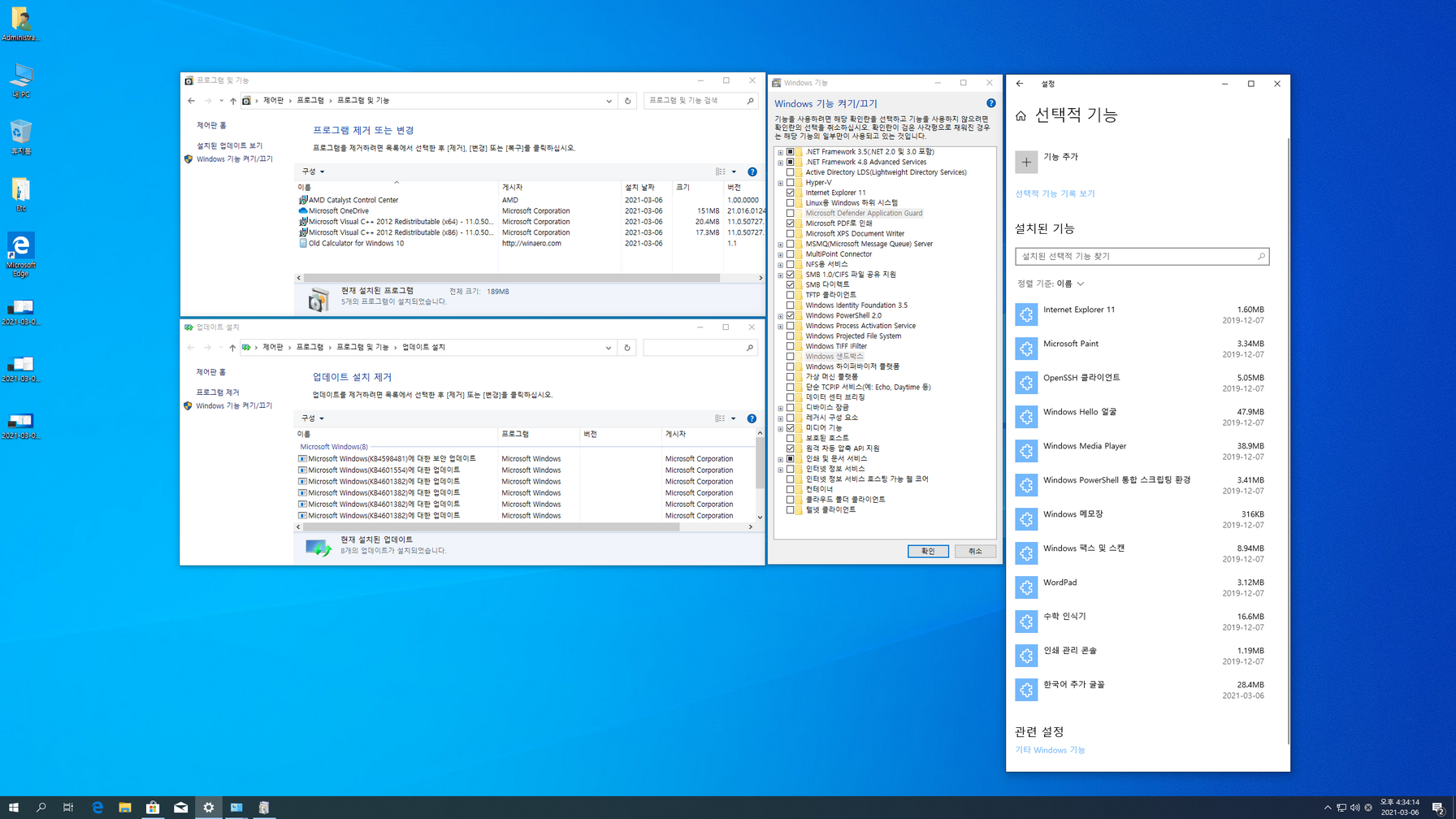The width and height of the screenshot is (1456, 819).
Task: Focus 프로그램 및 기능 검색 box
Action: pos(700,101)
